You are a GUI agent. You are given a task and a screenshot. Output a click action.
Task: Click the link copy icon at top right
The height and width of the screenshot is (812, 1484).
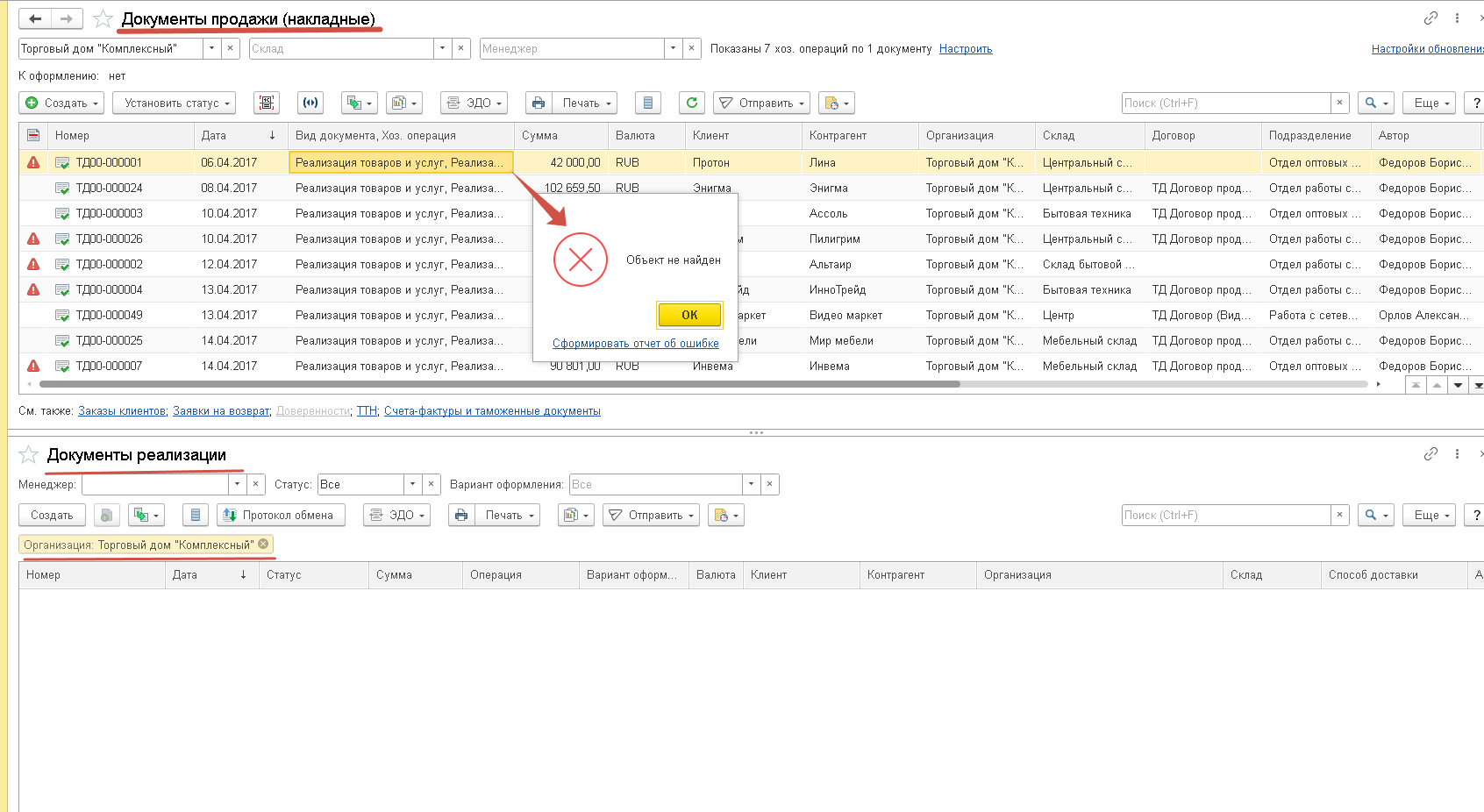click(x=1430, y=18)
